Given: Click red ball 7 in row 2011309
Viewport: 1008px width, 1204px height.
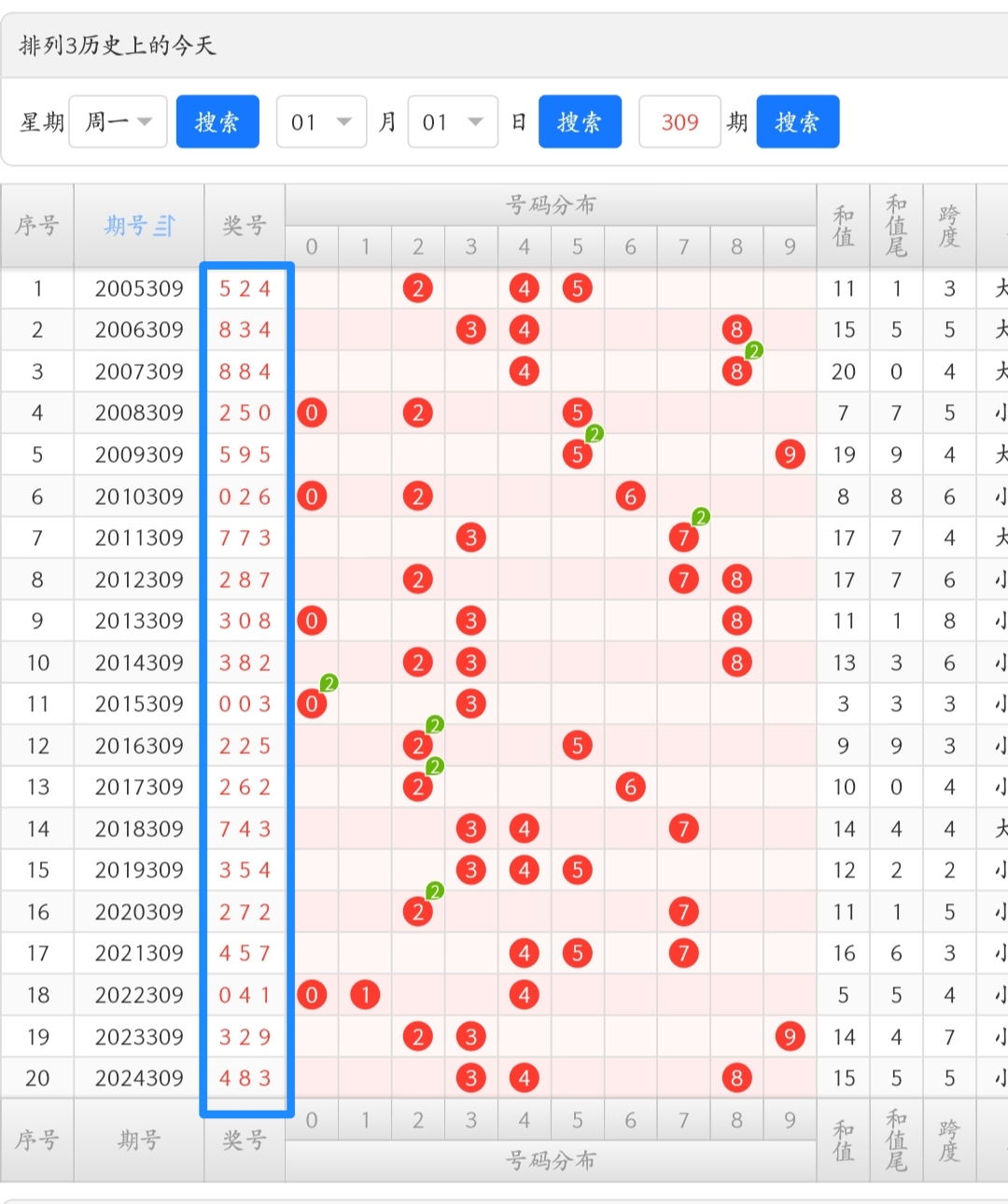Looking at the screenshot, I should [683, 538].
